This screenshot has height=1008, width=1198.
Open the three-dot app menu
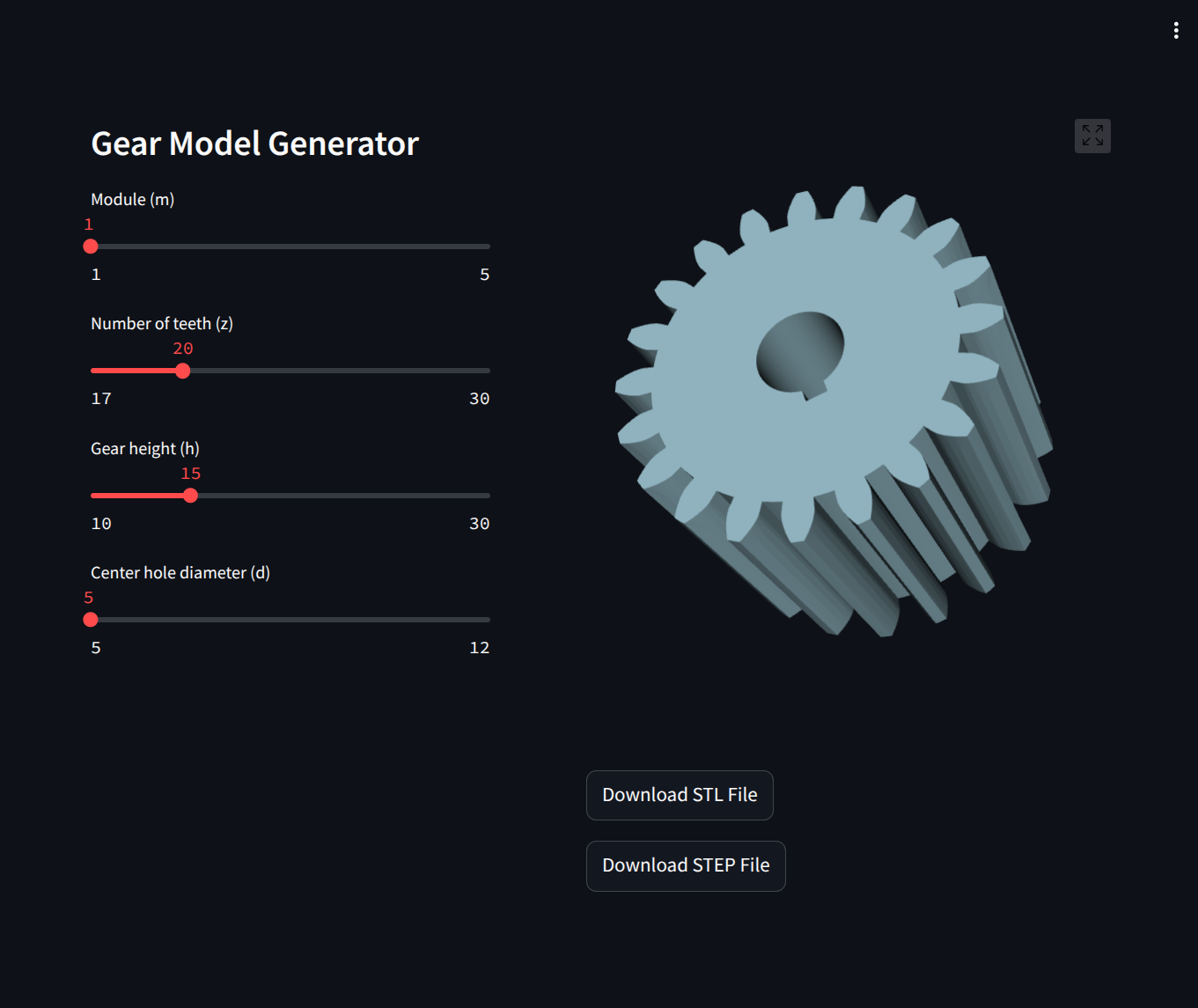coord(1176,31)
